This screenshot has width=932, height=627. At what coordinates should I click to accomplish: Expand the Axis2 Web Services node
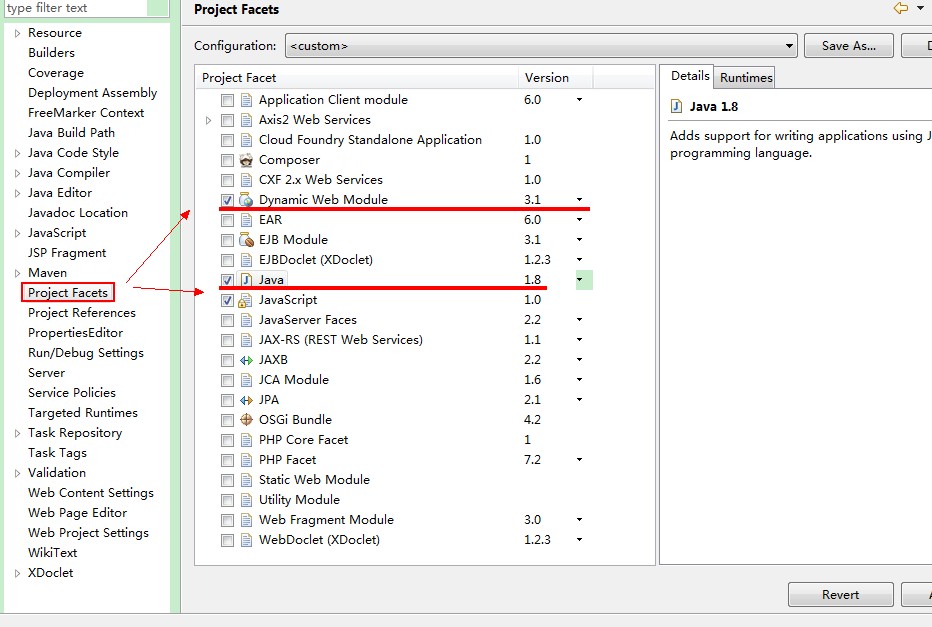click(208, 120)
